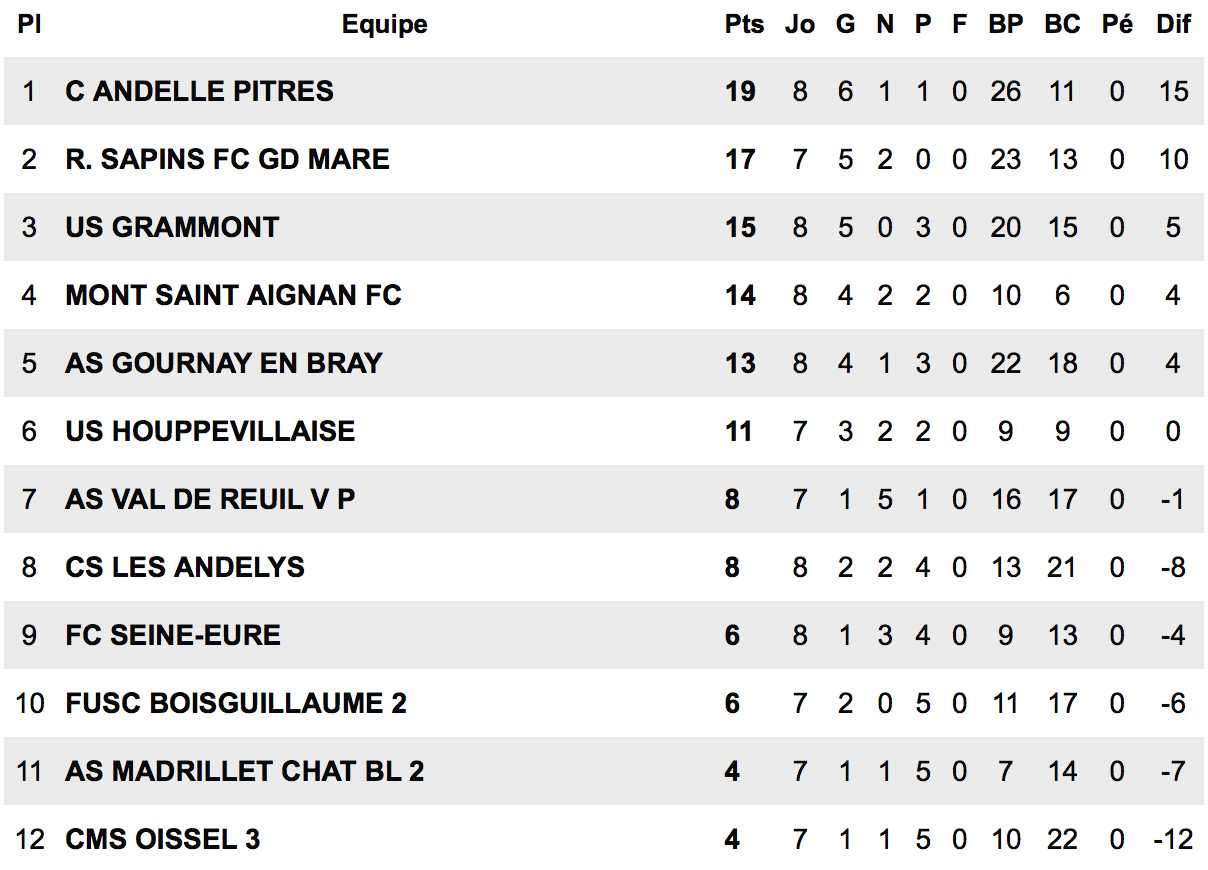Open AS MADRILLET CHAT BL 2
This screenshot has width=1208, height=870.
point(245,771)
